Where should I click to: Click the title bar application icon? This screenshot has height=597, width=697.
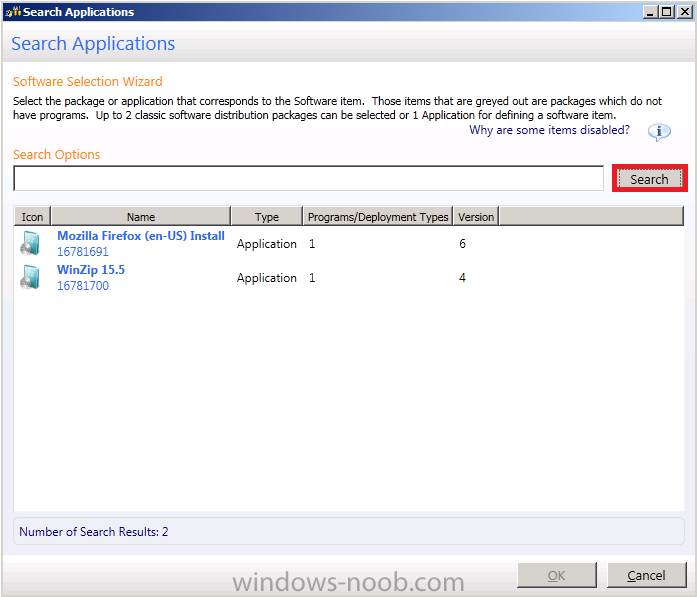pyautogui.click(x=13, y=12)
